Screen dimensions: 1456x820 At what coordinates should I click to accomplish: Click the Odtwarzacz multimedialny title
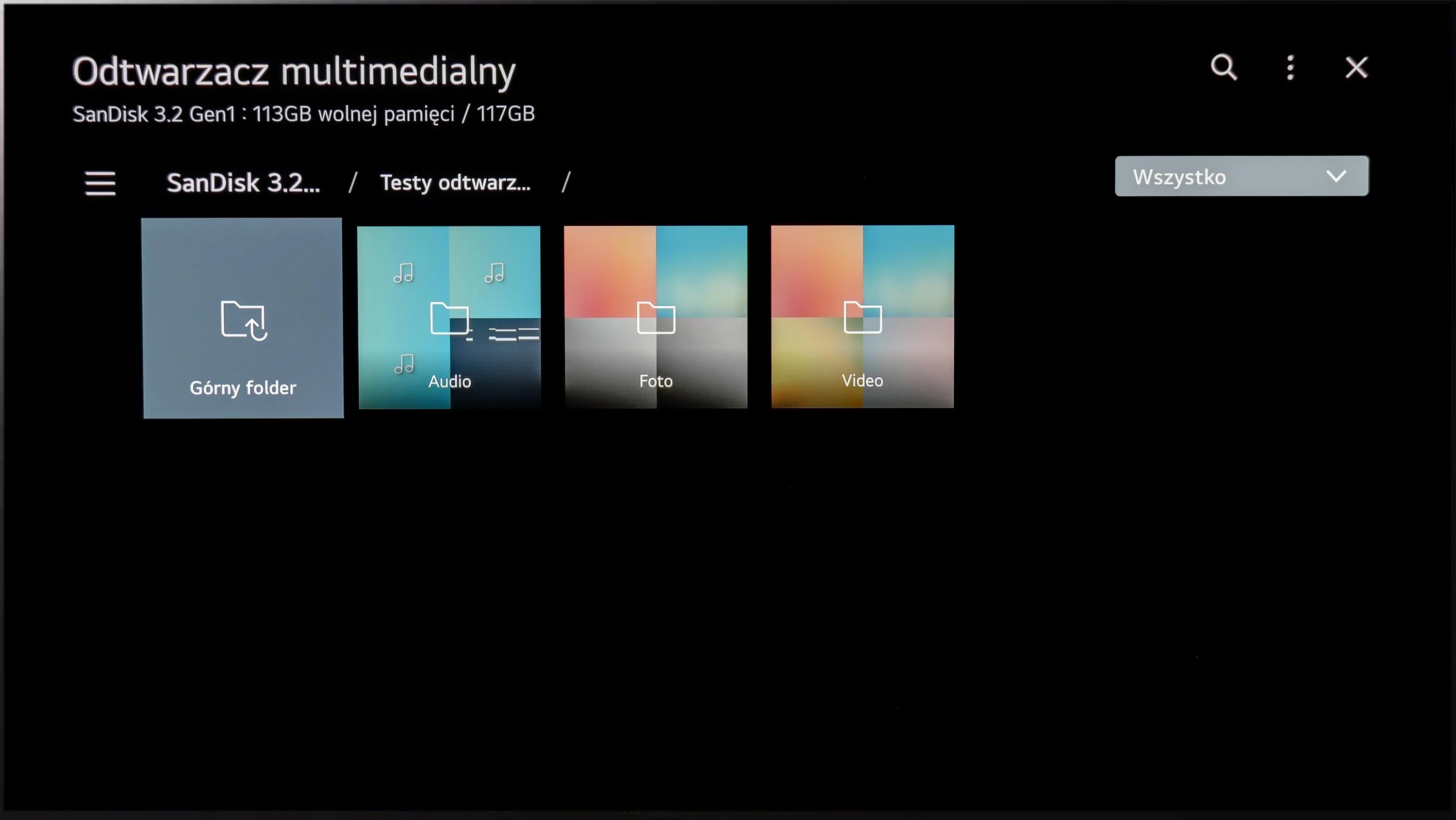click(x=294, y=71)
